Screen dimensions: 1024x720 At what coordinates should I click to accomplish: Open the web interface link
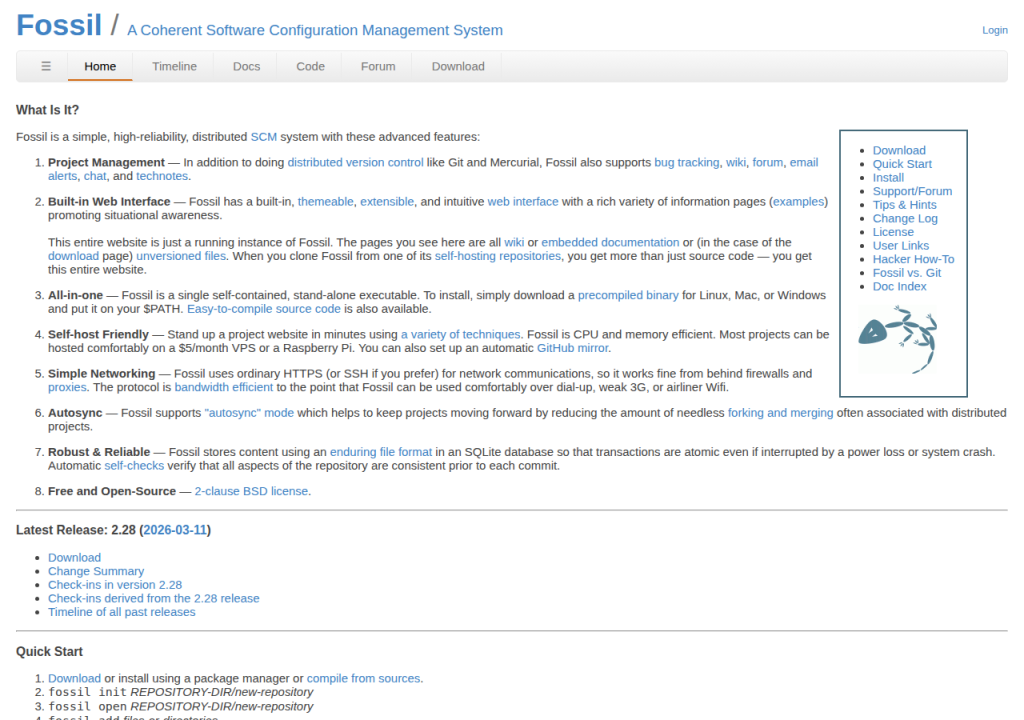point(522,201)
